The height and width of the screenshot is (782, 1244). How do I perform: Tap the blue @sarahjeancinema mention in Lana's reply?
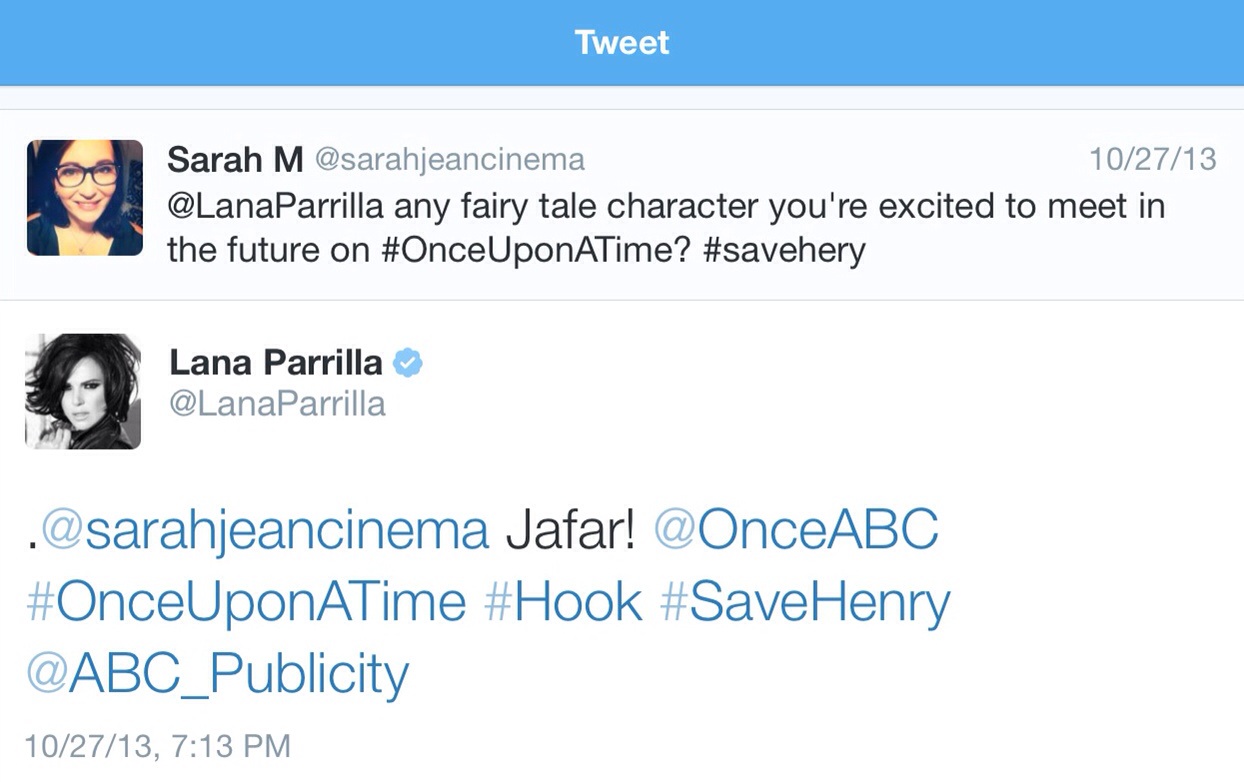[x=265, y=531]
